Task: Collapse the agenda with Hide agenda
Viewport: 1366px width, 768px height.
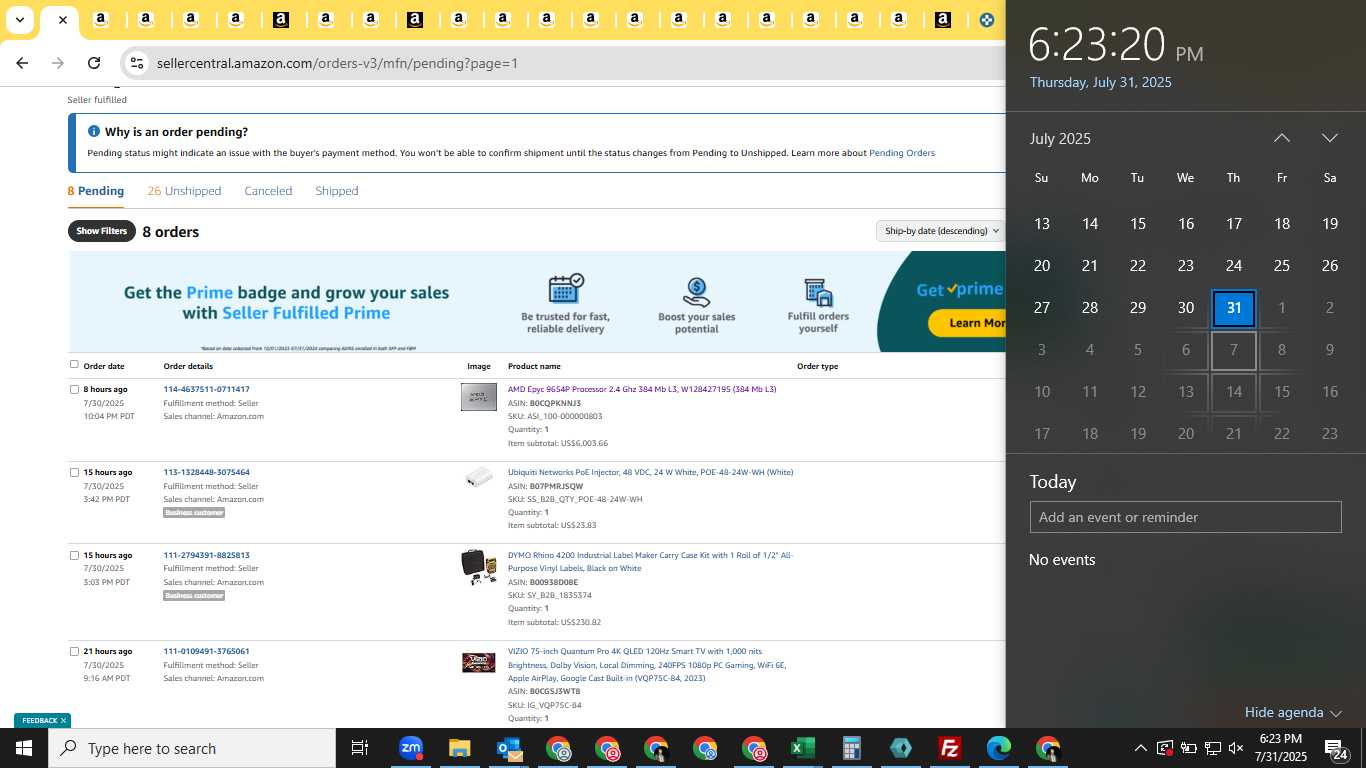Action: point(1293,712)
